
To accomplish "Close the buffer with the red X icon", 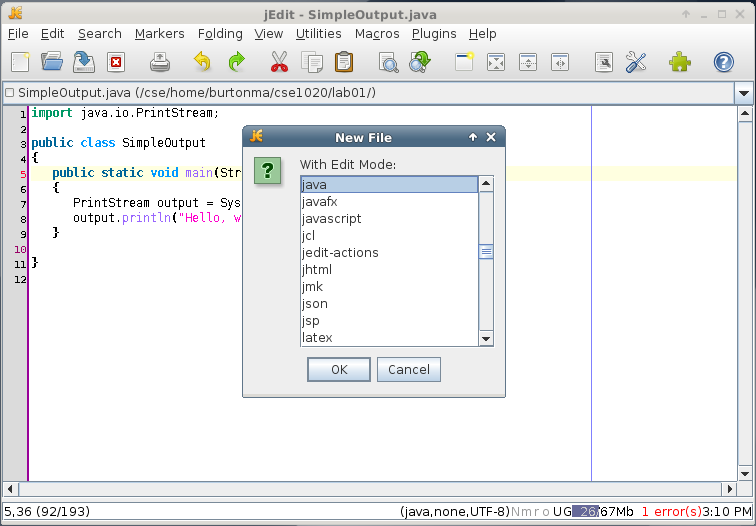I will [116, 62].
